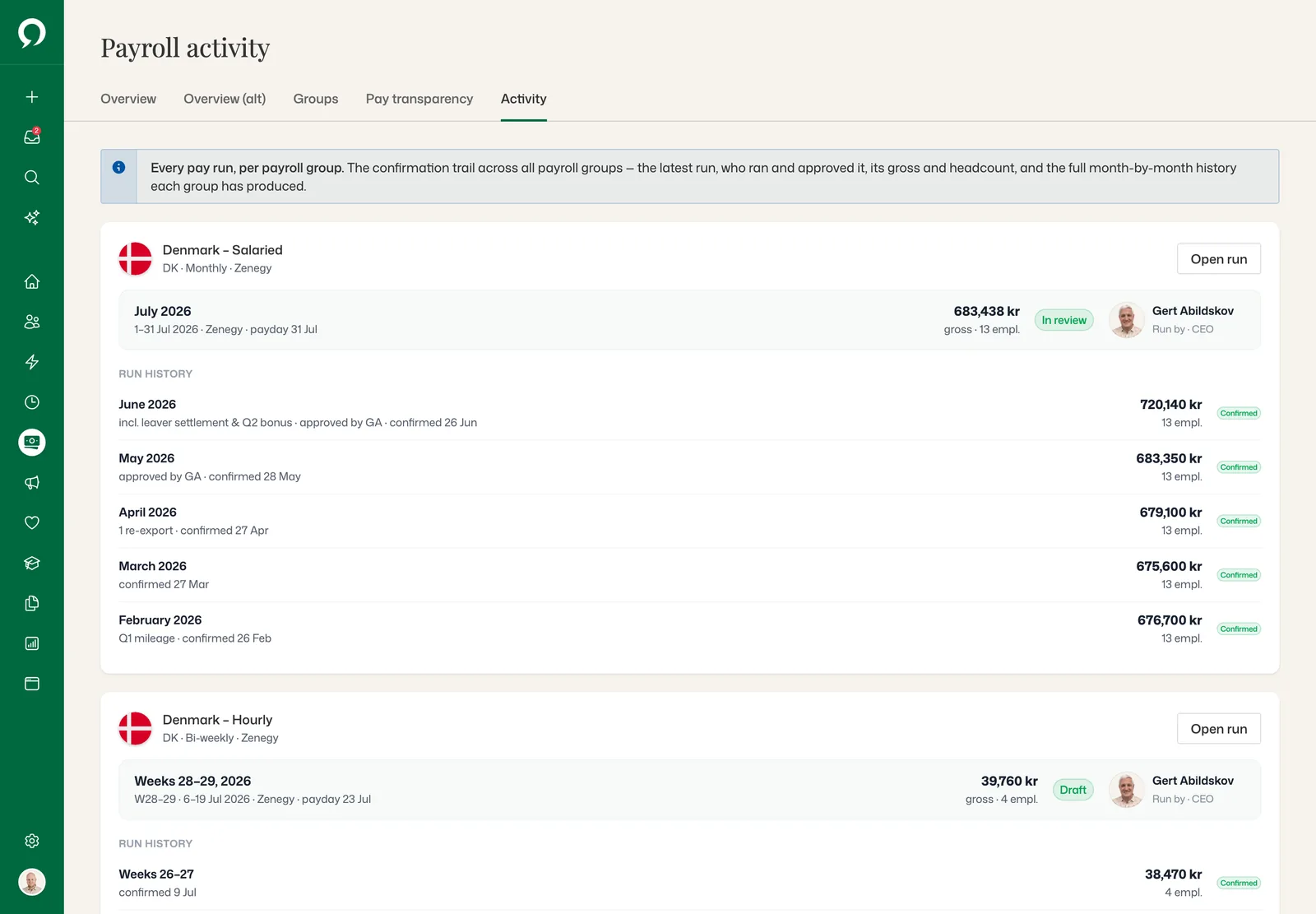Open the documents icon in sidebar
The height and width of the screenshot is (914, 1316).
pos(32,603)
